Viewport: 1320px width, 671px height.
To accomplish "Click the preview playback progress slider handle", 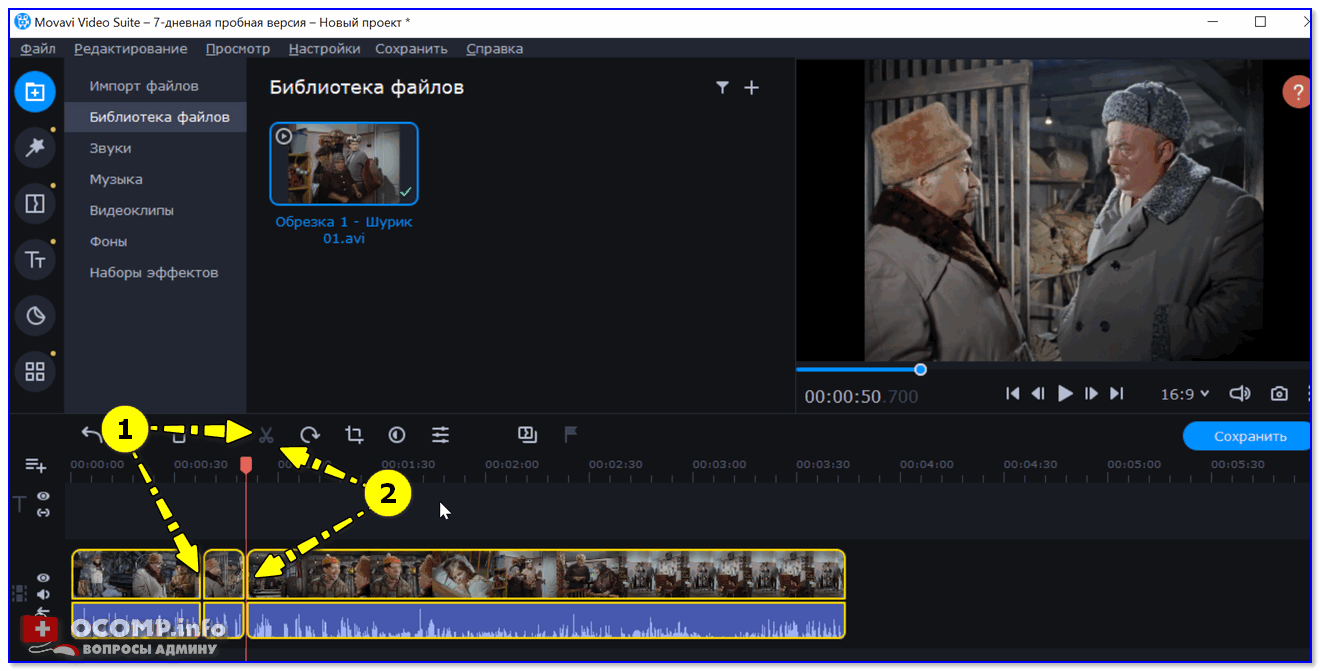I will pos(920,369).
